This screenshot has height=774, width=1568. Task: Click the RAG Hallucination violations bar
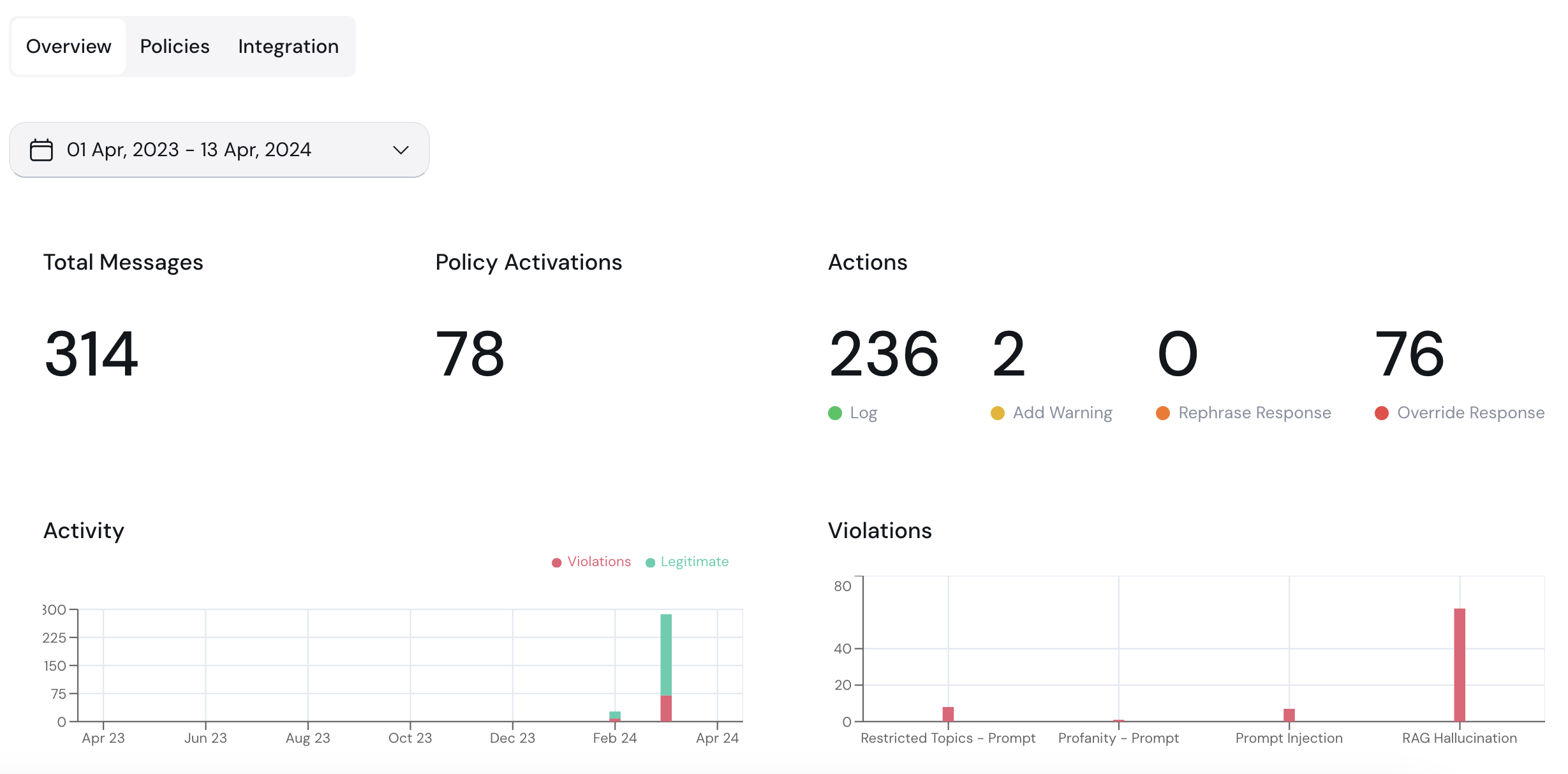(1459, 664)
